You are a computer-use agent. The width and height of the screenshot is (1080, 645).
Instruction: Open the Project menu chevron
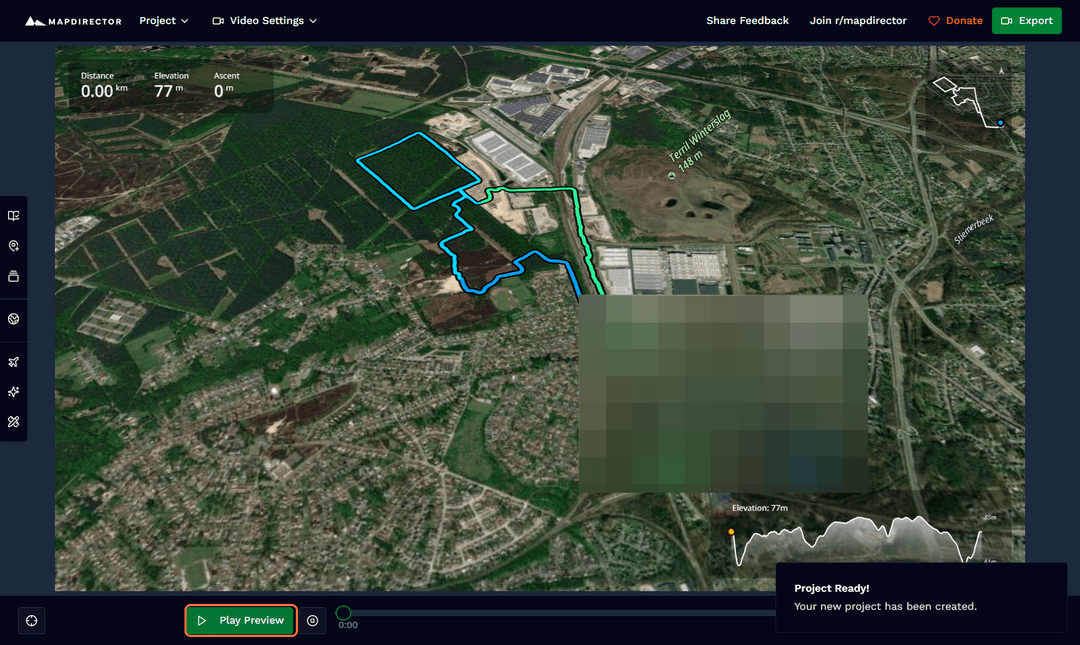(186, 20)
